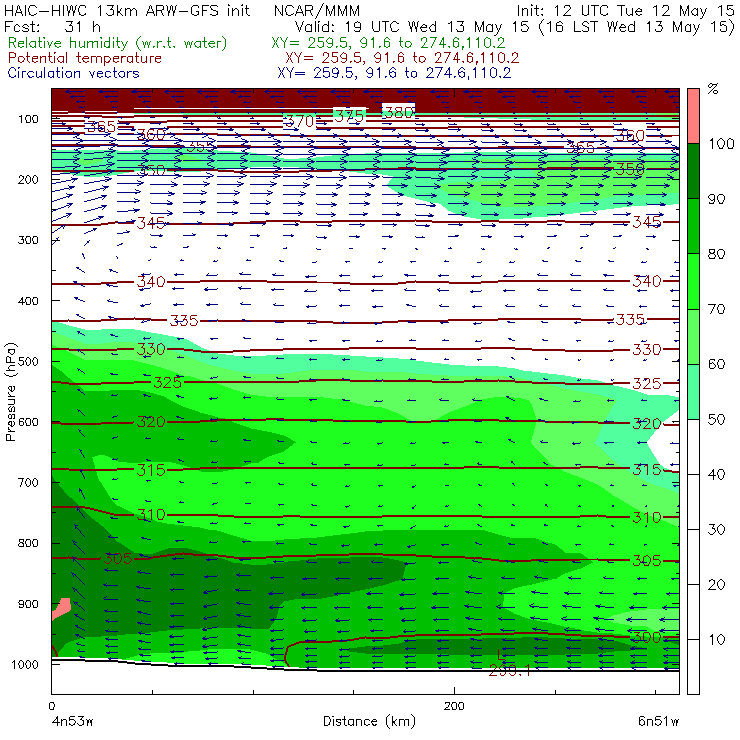Select the title 'HAIC-HIWC 13km ARW-GFS init'

point(126,10)
